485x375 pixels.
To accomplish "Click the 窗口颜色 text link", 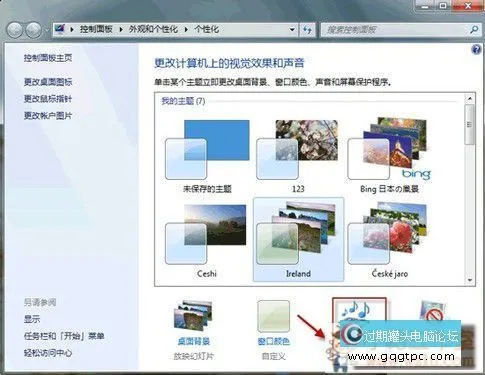I will click(273, 341).
